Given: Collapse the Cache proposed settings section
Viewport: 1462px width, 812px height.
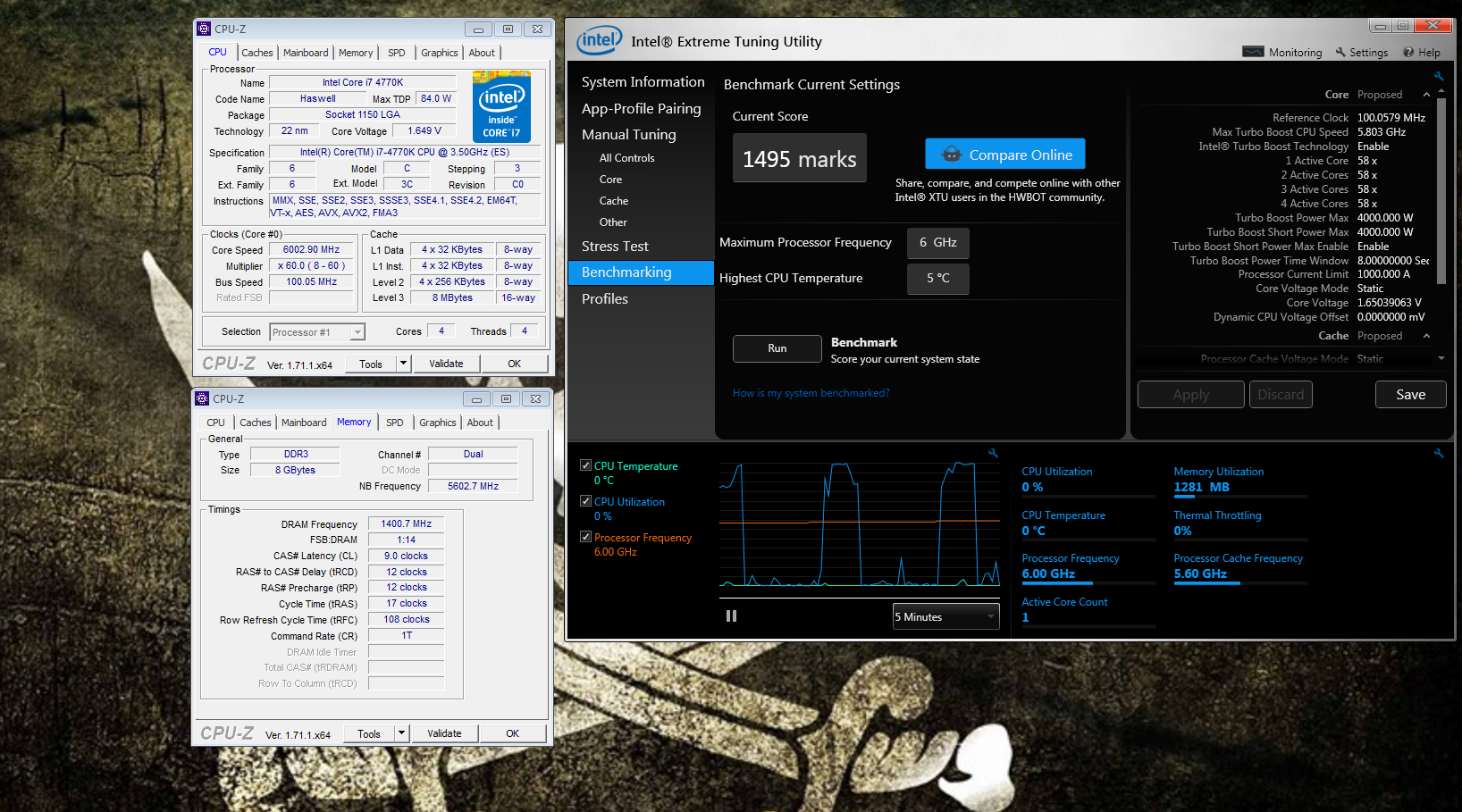Looking at the screenshot, I should [1426, 336].
